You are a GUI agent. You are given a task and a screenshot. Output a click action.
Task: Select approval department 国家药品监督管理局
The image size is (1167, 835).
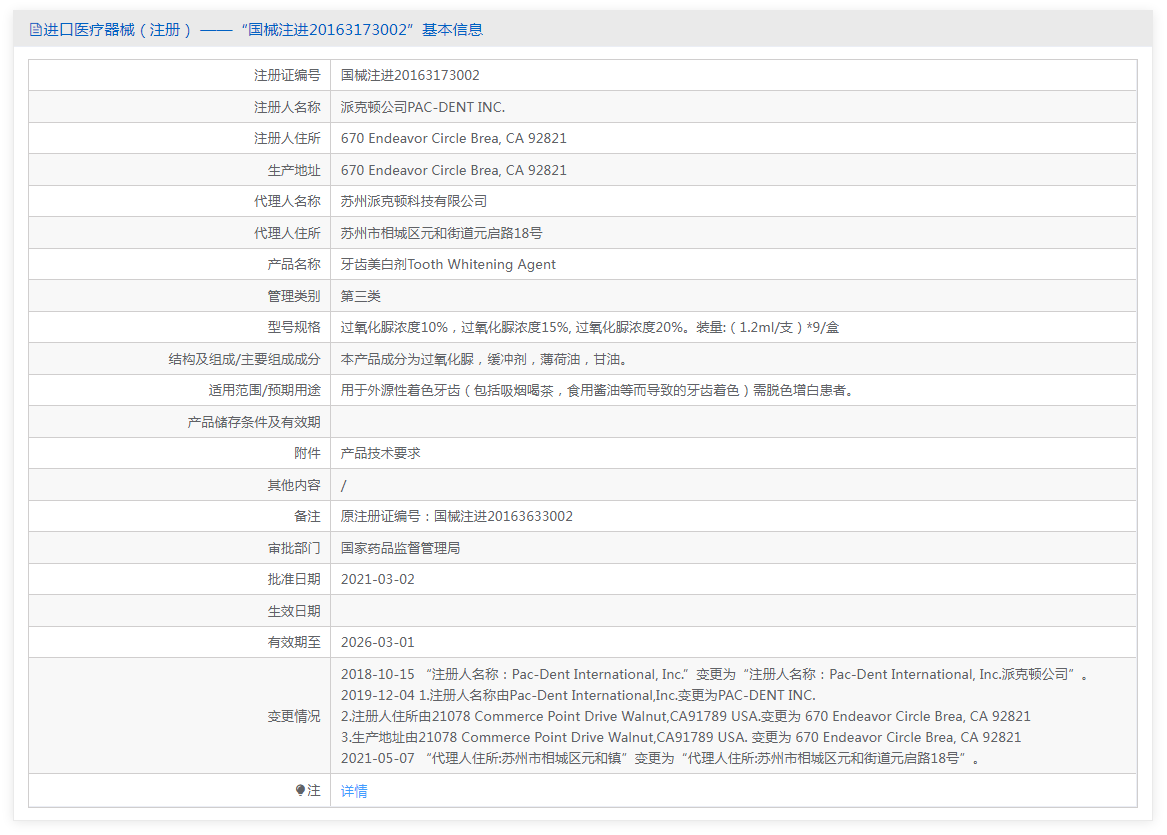click(x=400, y=548)
